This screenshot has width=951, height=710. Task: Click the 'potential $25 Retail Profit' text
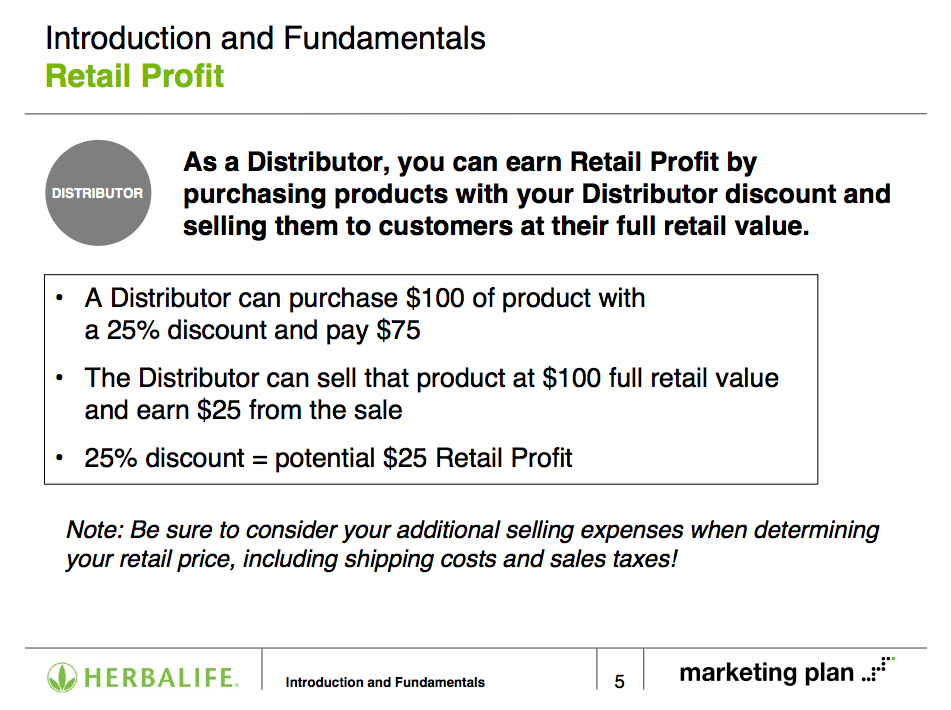point(423,458)
